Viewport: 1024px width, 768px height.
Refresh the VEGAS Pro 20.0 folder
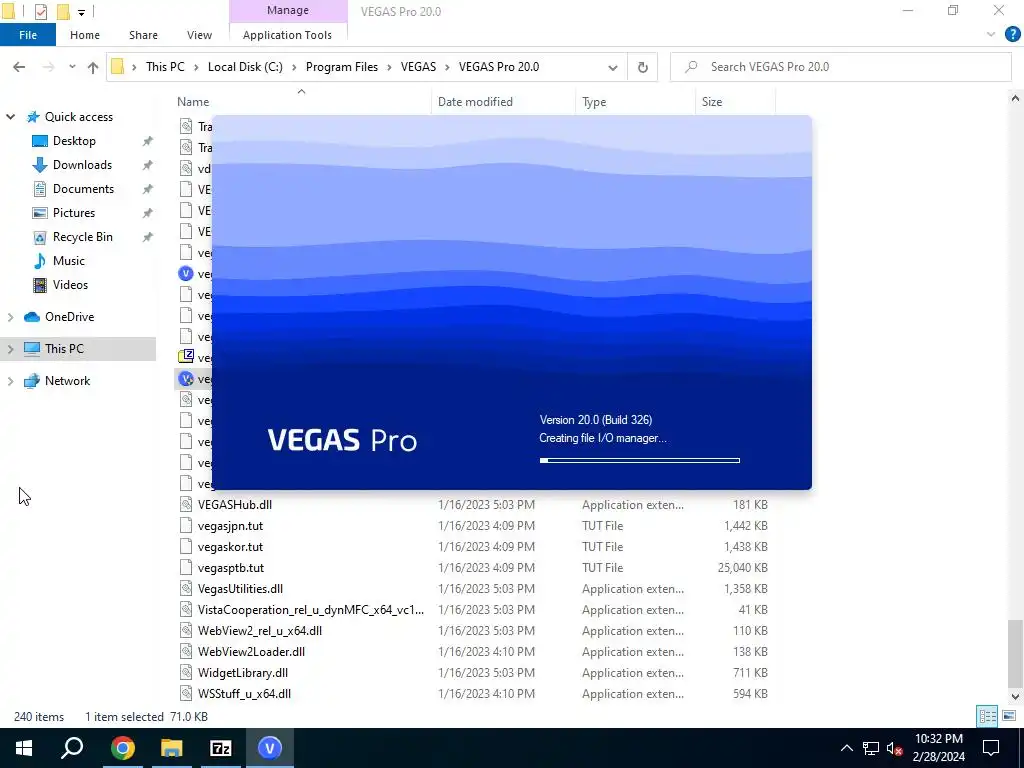click(643, 67)
